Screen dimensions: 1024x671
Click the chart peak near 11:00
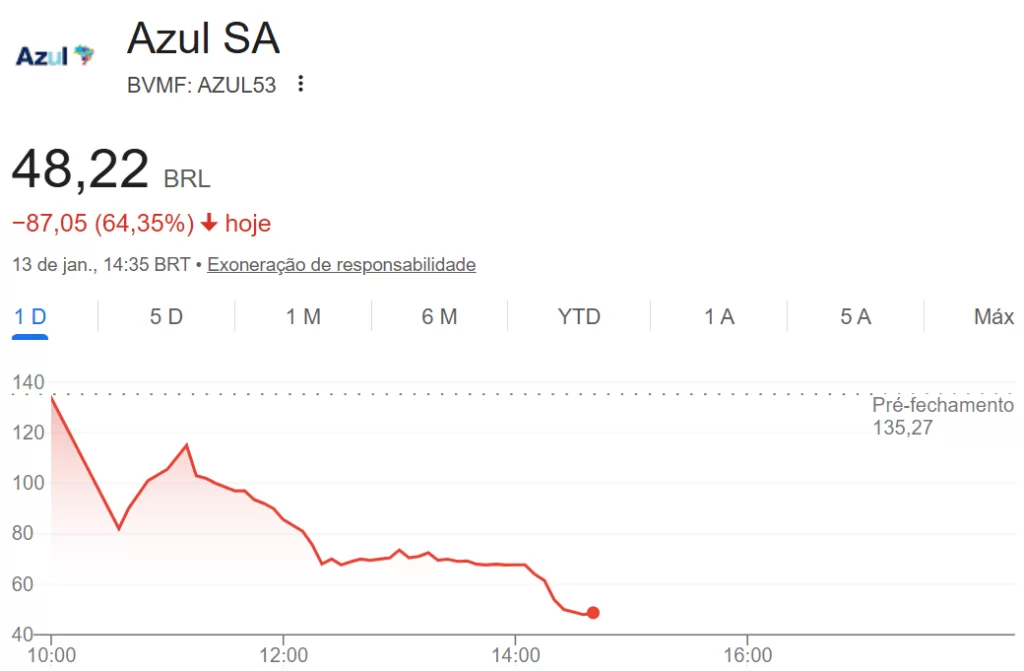click(x=187, y=444)
